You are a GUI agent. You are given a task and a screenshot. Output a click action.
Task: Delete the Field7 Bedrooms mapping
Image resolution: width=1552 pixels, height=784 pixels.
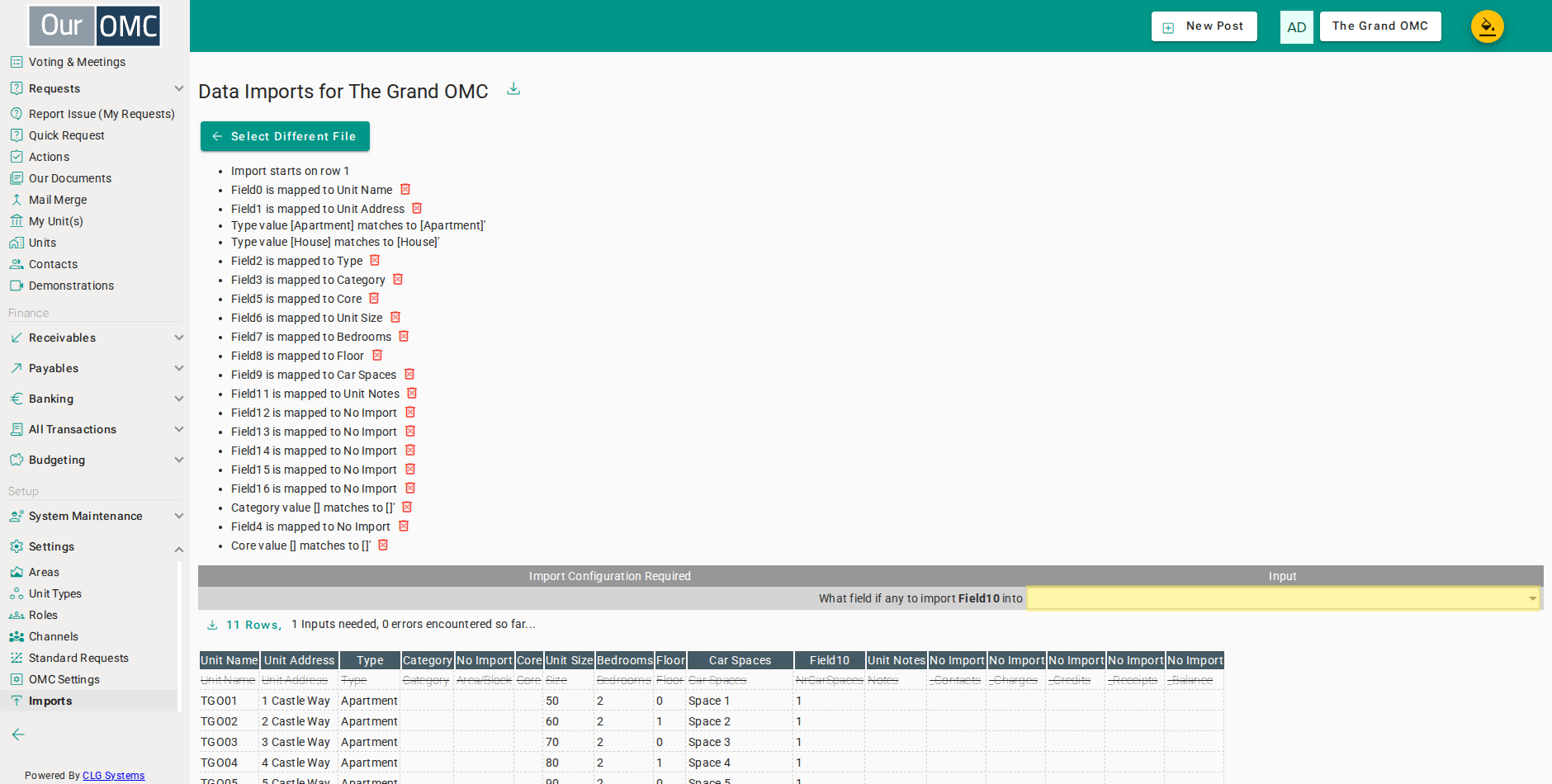click(404, 337)
